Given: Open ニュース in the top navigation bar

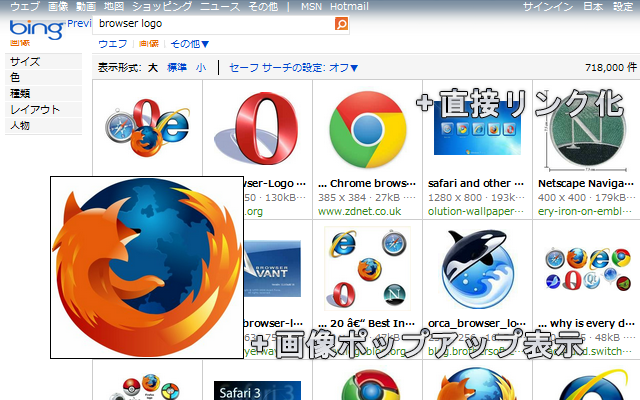Looking at the screenshot, I should pyautogui.click(x=220, y=7).
